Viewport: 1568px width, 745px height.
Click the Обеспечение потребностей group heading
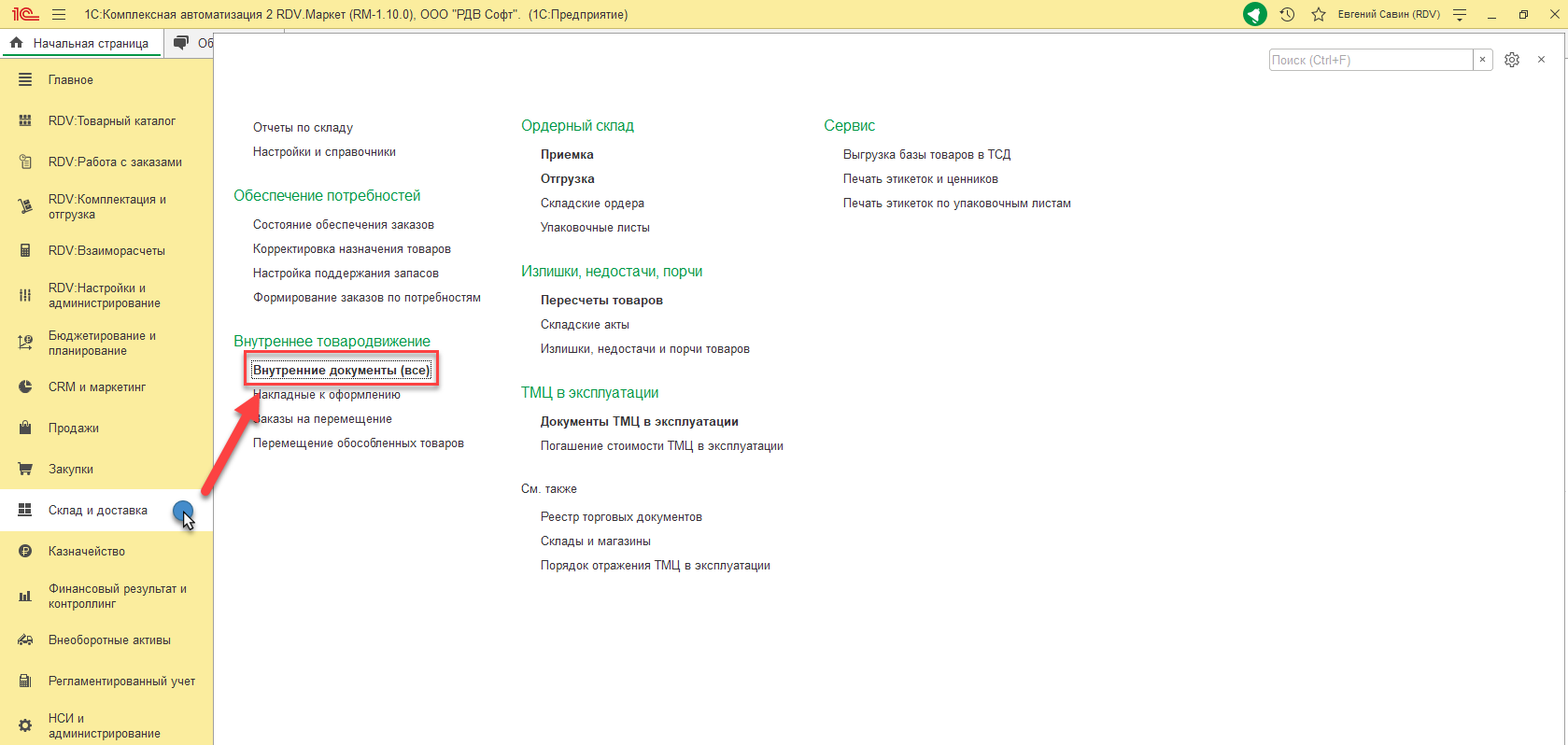tap(327, 196)
